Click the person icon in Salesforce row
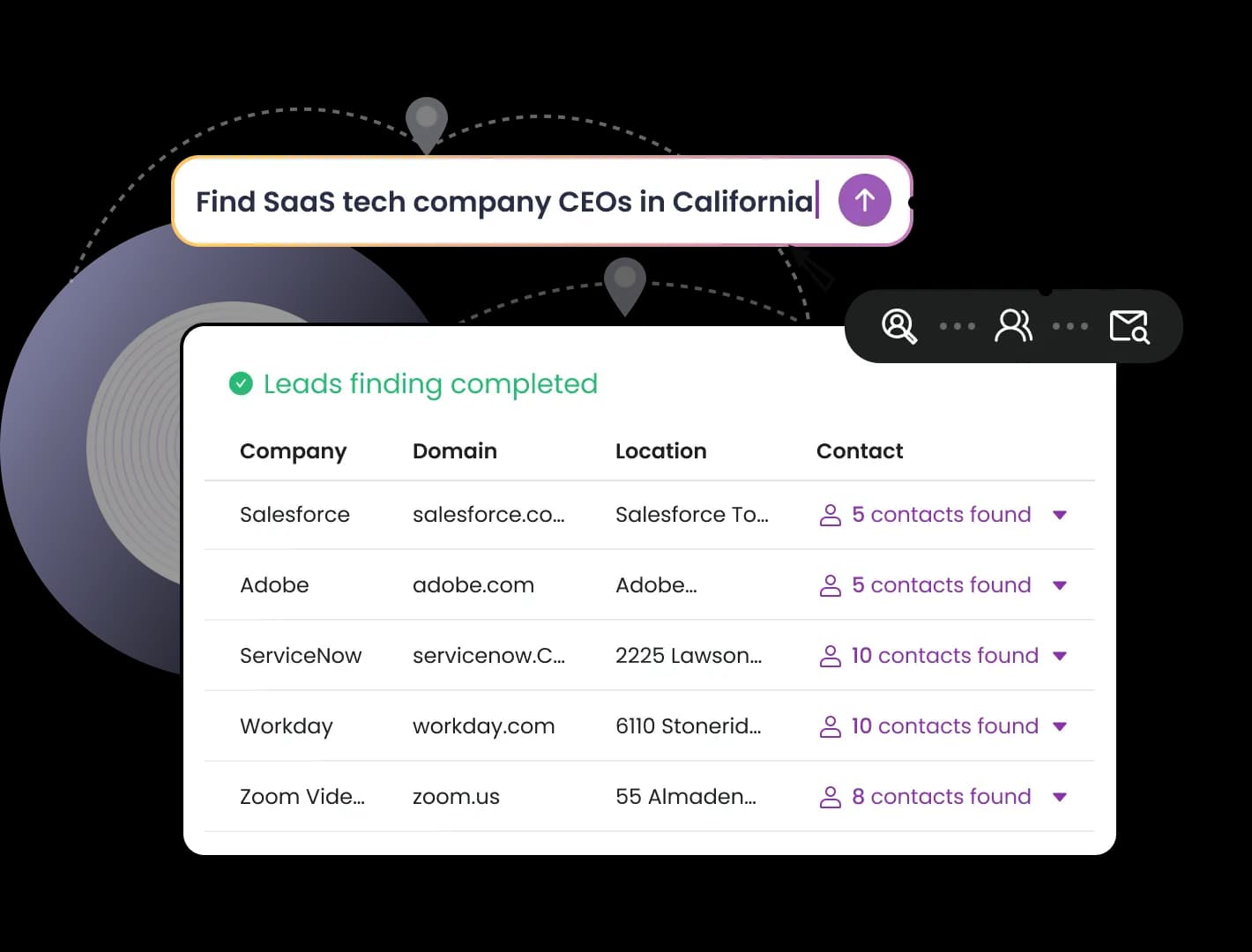The height and width of the screenshot is (952, 1252). click(x=830, y=515)
